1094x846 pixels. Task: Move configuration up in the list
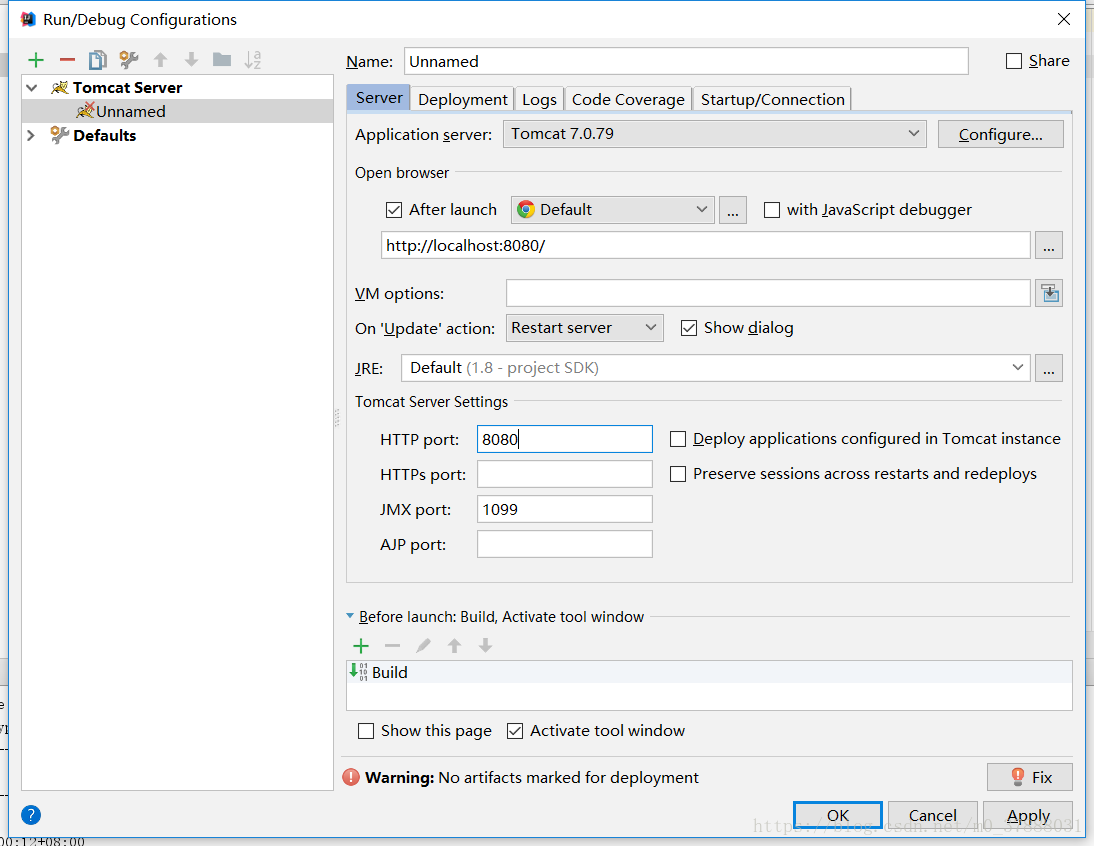pyautogui.click(x=160, y=60)
